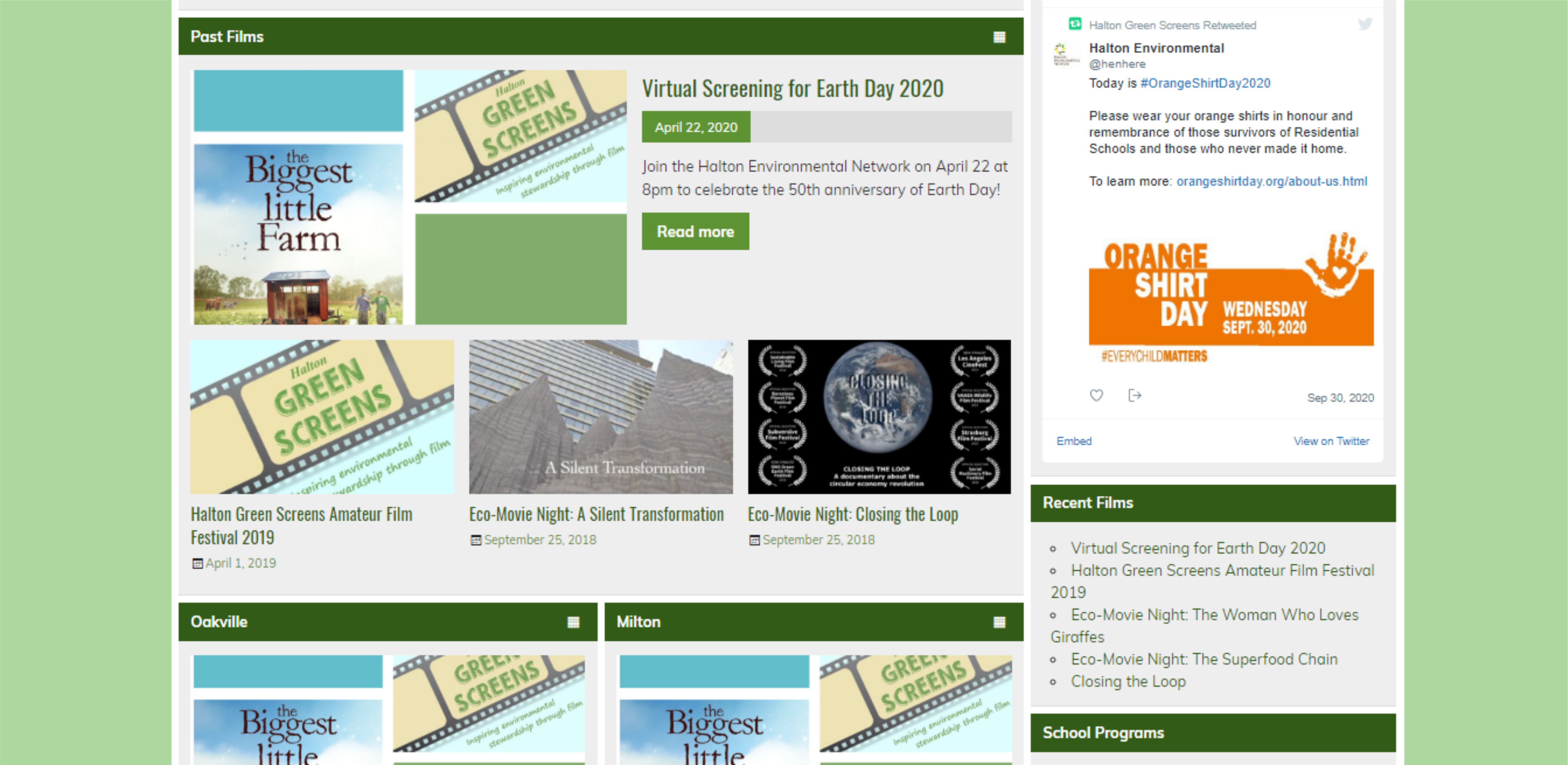Click Halton Green Screens Retweeted label

[x=1172, y=25]
